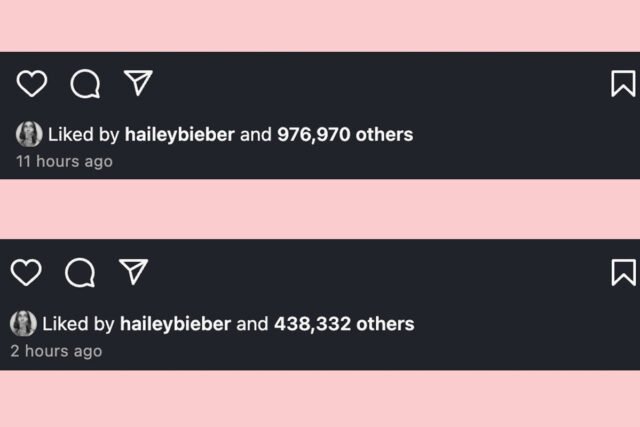Image resolution: width=640 pixels, height=427 pixels.
Task: Tap the heart icon on the 2 hours ago post
Action: 26,272
